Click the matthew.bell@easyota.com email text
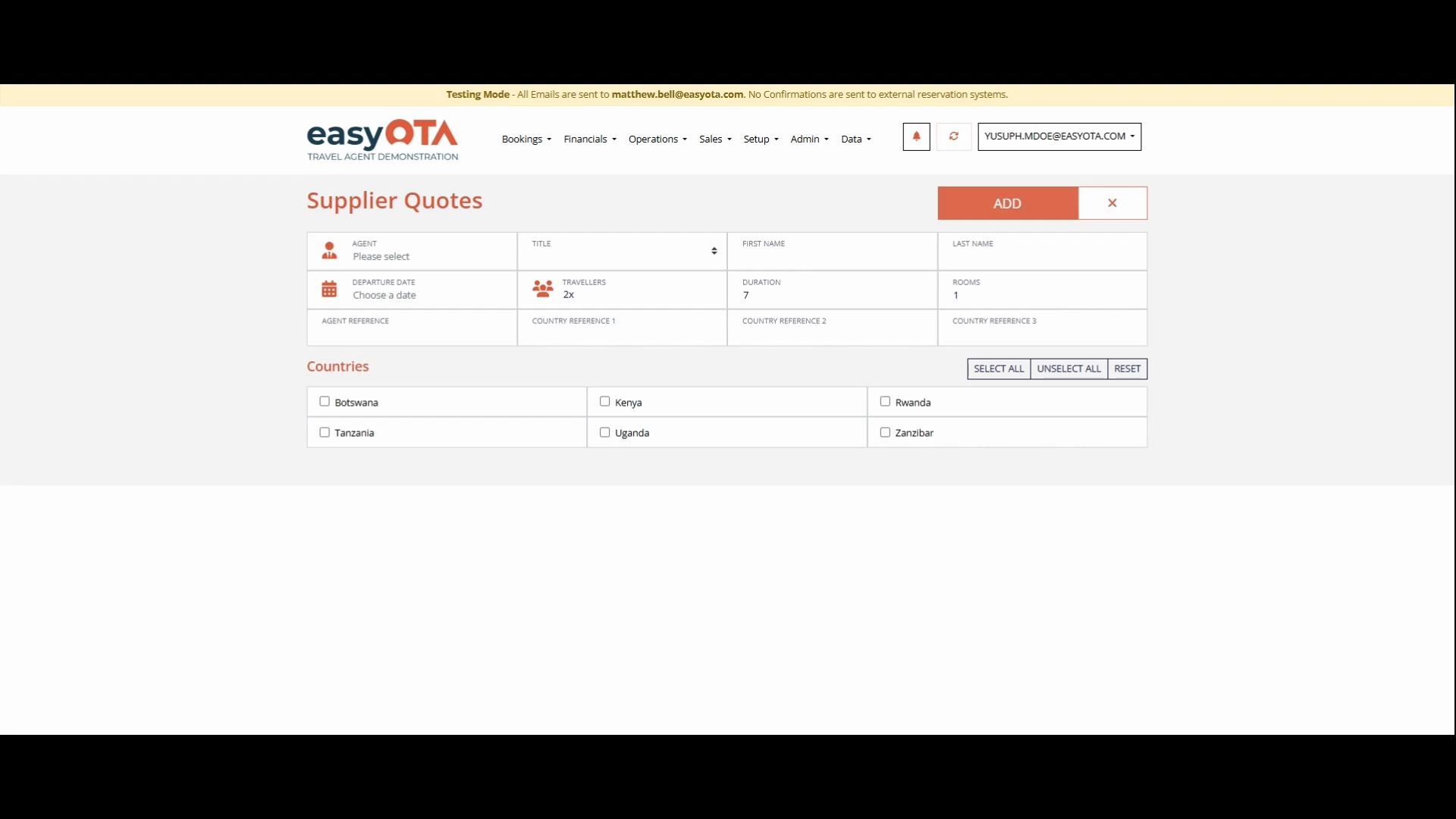This screenshot has height=819, width=1456. pos(677,95)
